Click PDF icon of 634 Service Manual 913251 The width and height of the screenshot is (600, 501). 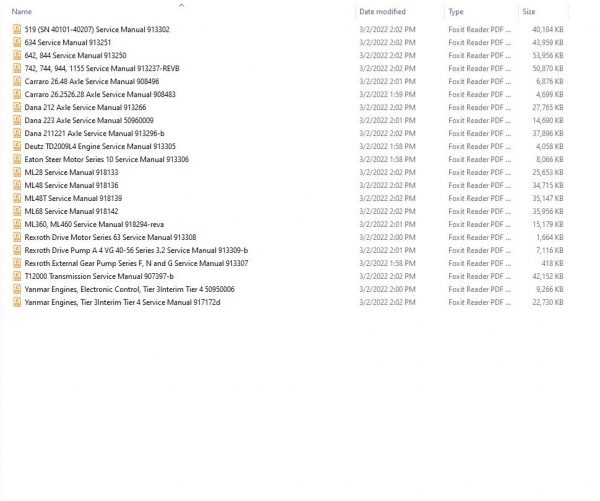pyautogui.click(x=17, y=42)
